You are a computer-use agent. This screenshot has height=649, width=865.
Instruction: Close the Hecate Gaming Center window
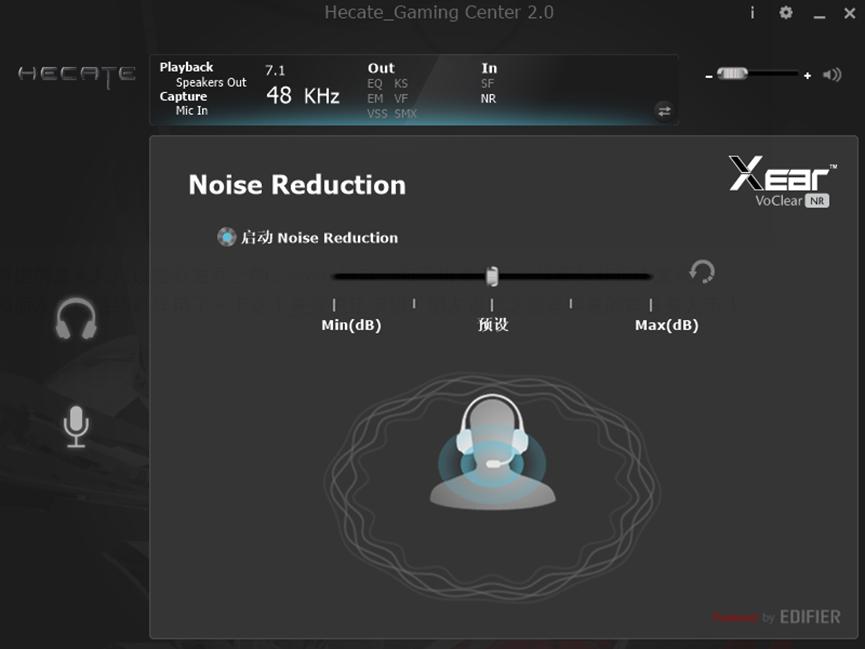850,13
